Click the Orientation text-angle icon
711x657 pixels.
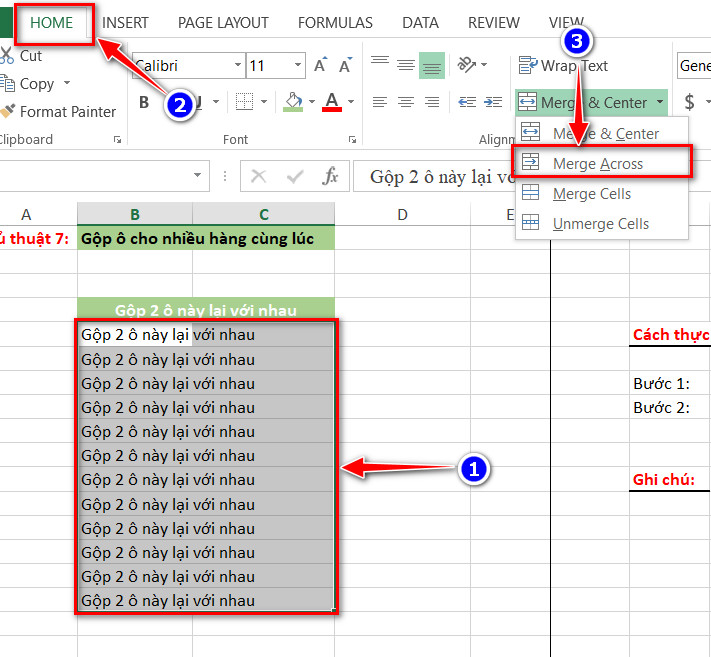(467, 65)
